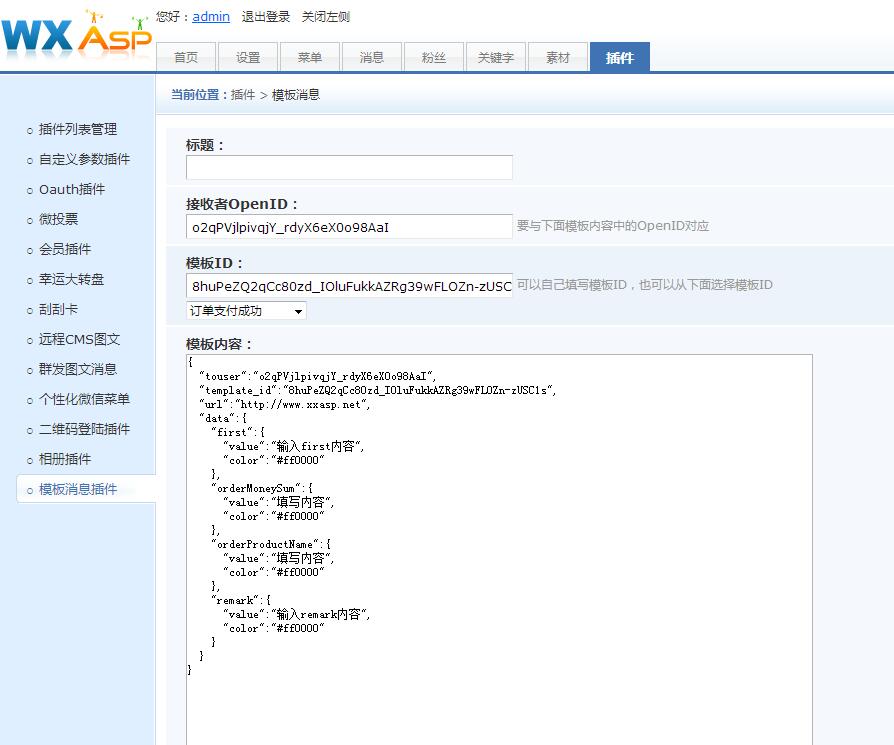The image size is (894, 745).
Task: Select the 插件 tab
Action: click(620, 57)
